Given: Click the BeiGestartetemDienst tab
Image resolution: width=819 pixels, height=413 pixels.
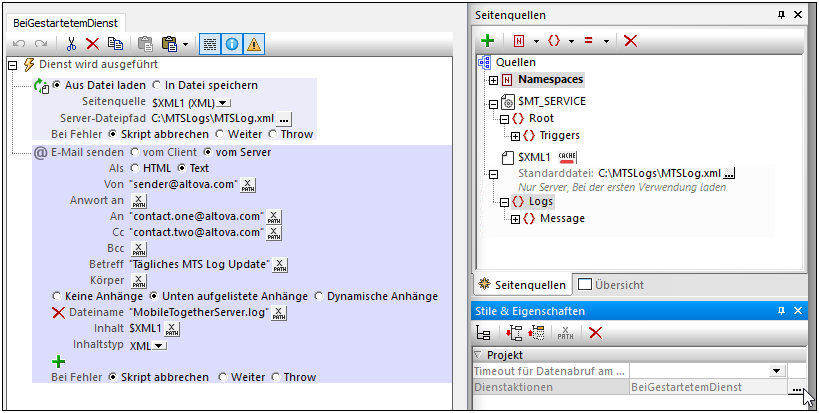Looking at the screenshot, I should click(x=65, y=22).
